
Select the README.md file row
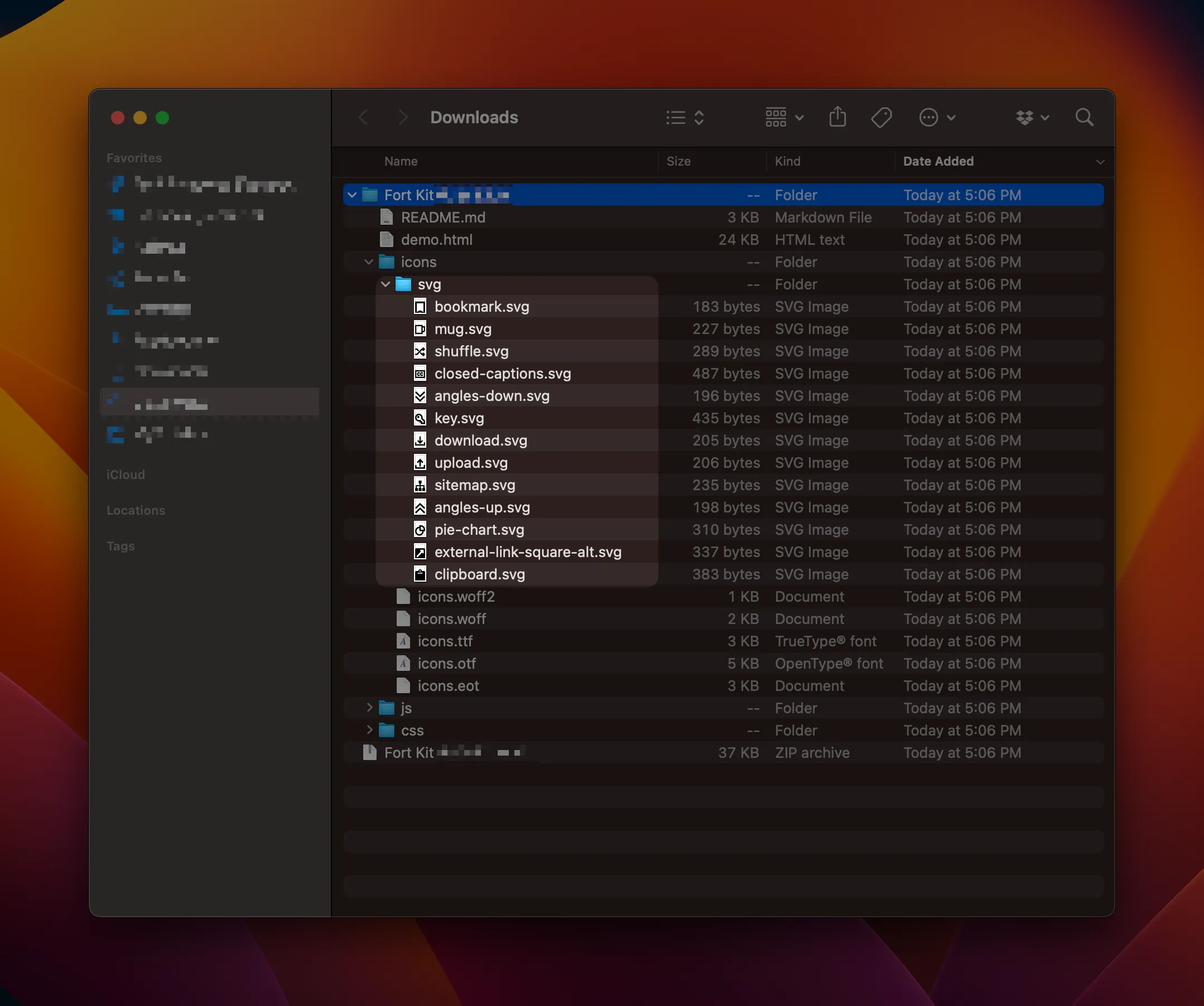tap(444, 217)
